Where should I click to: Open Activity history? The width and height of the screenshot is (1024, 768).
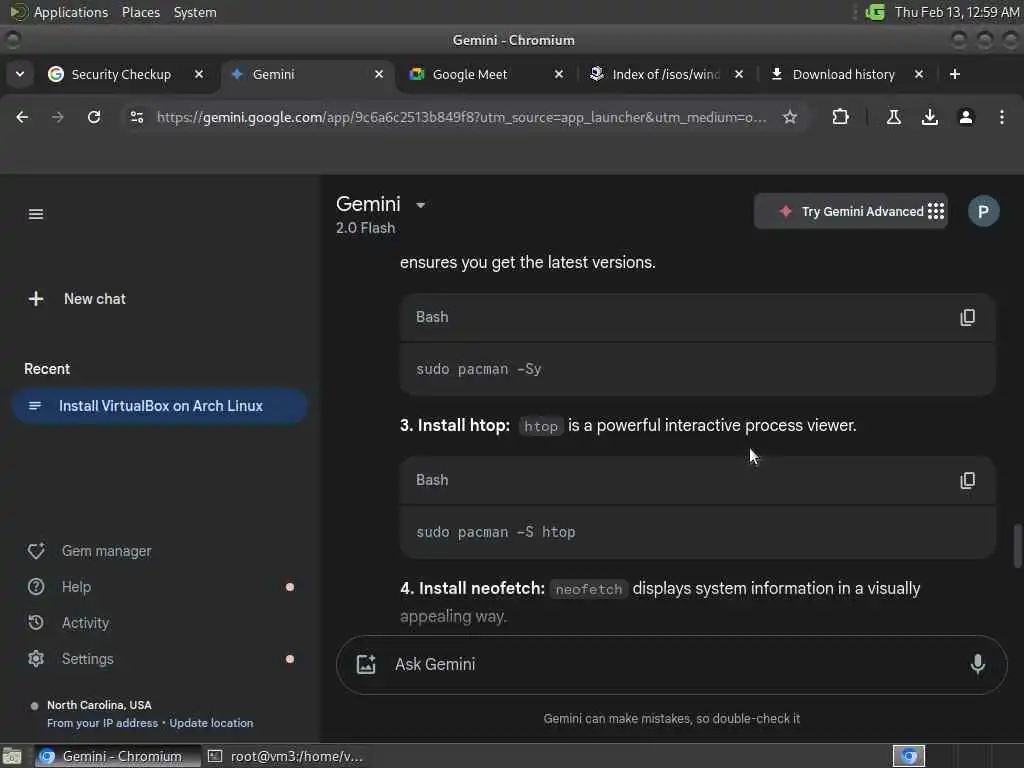[69, 623]
